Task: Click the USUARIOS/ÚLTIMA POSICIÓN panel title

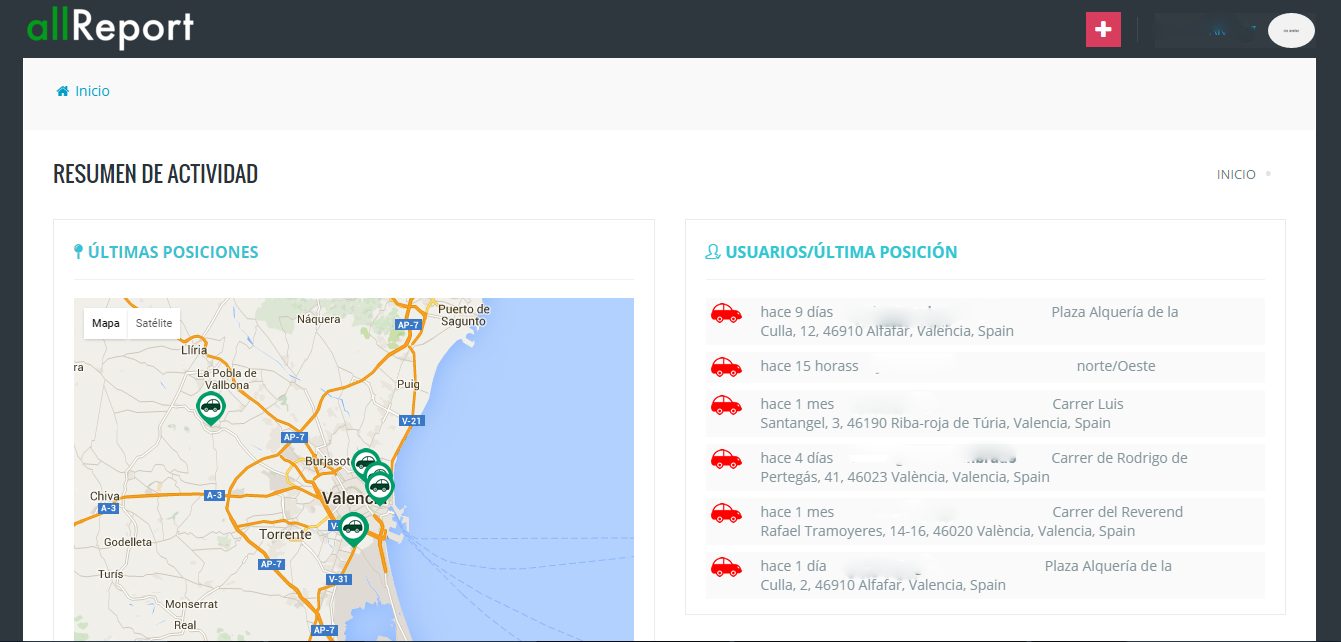Action: click(x=841, y=252)
